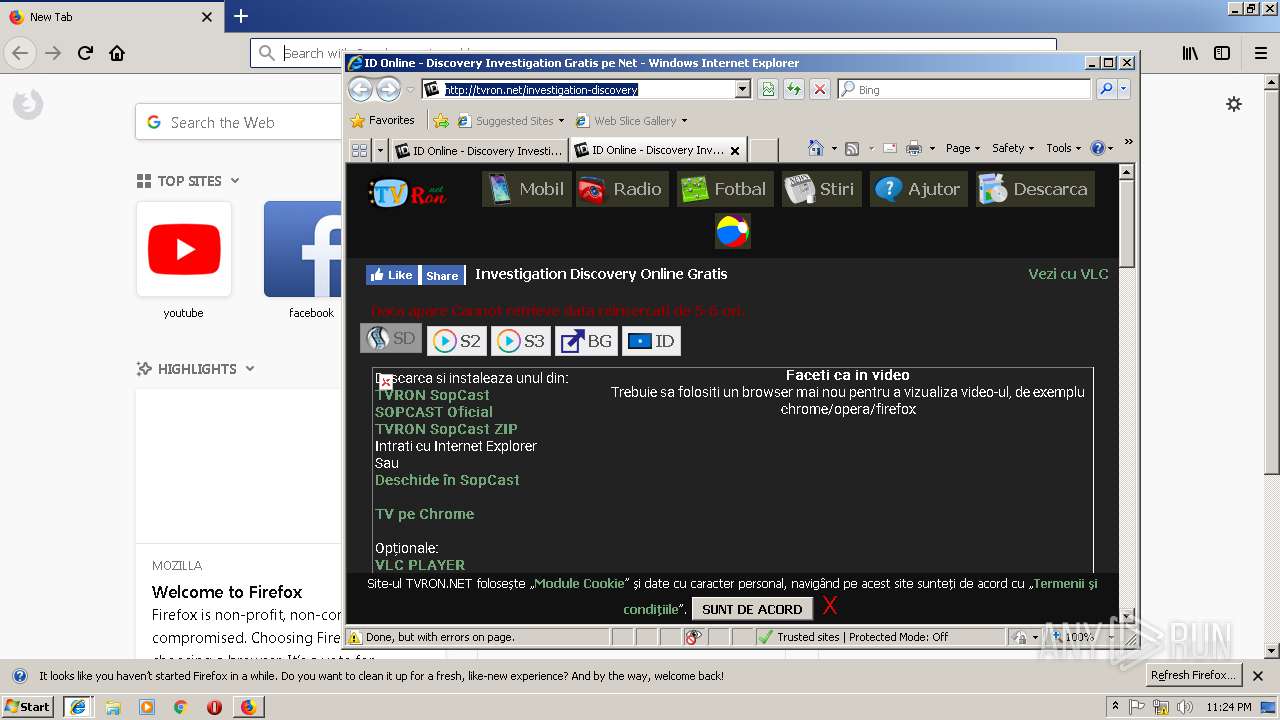Click the IE Forward arrow button
This screenshot has height=720, width=1280.
[x=388, y=89]
